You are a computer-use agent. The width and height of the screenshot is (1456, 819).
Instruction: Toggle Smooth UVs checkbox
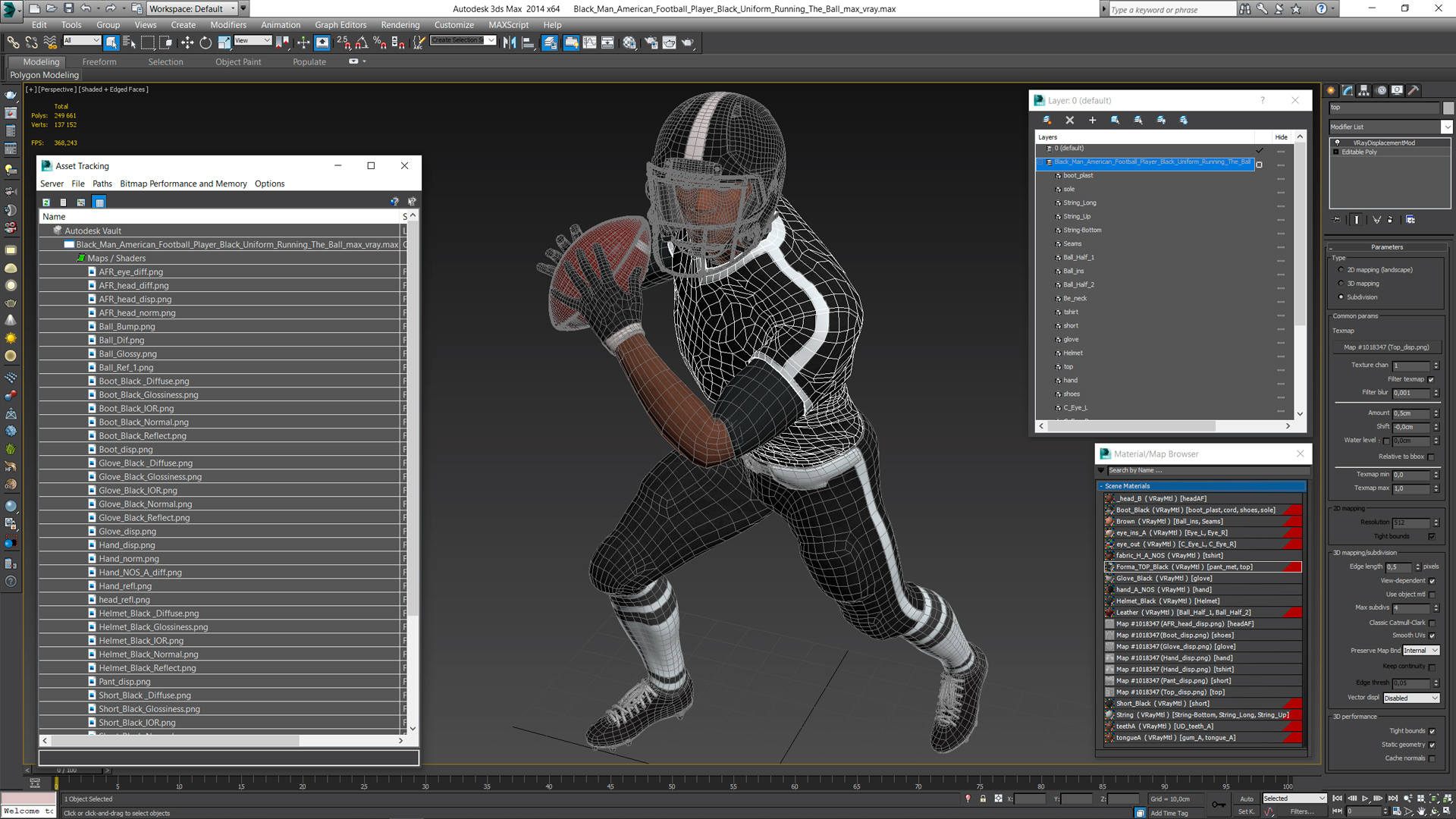1432,635
